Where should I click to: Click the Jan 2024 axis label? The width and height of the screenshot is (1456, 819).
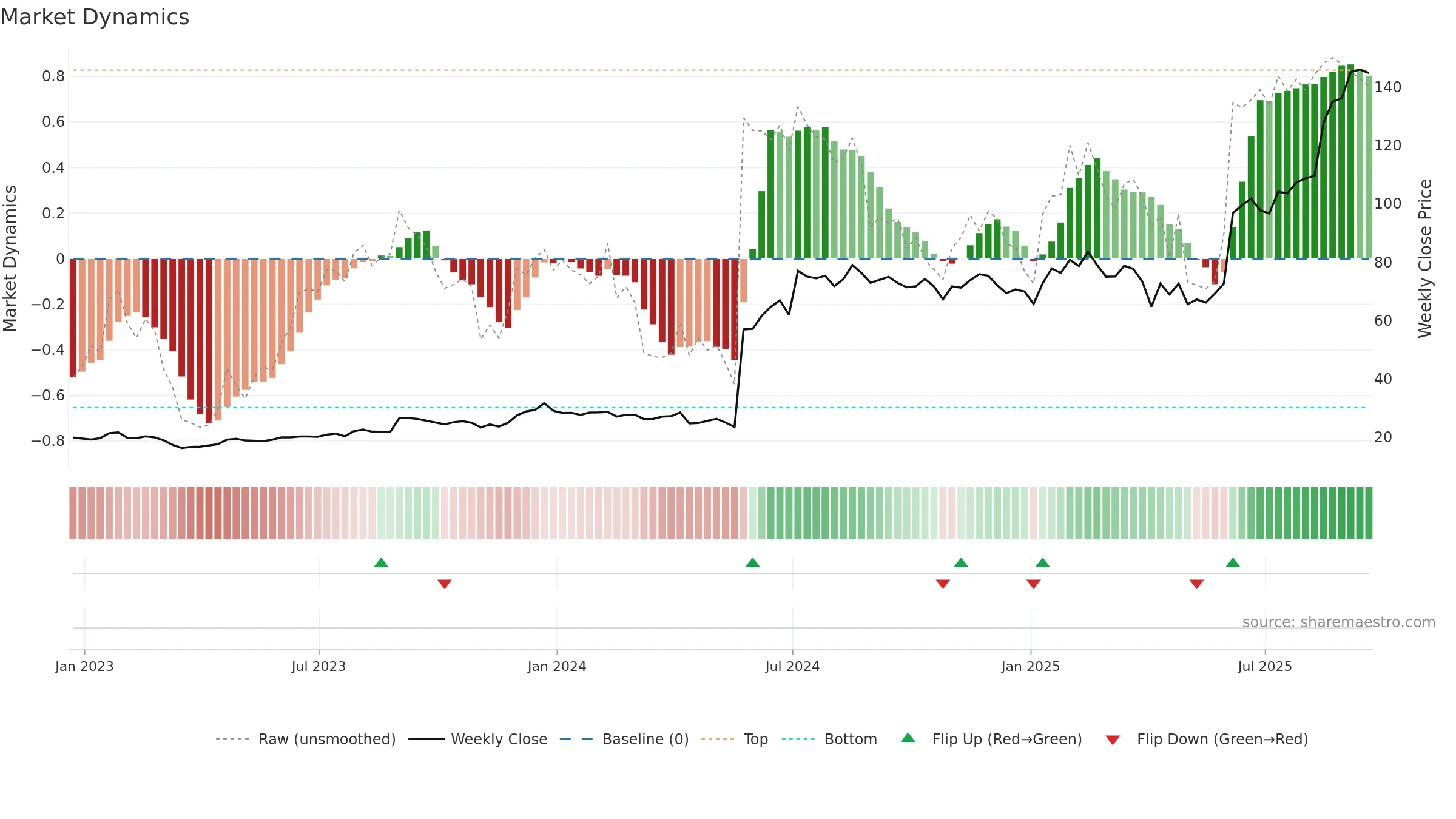click(557, 666)
